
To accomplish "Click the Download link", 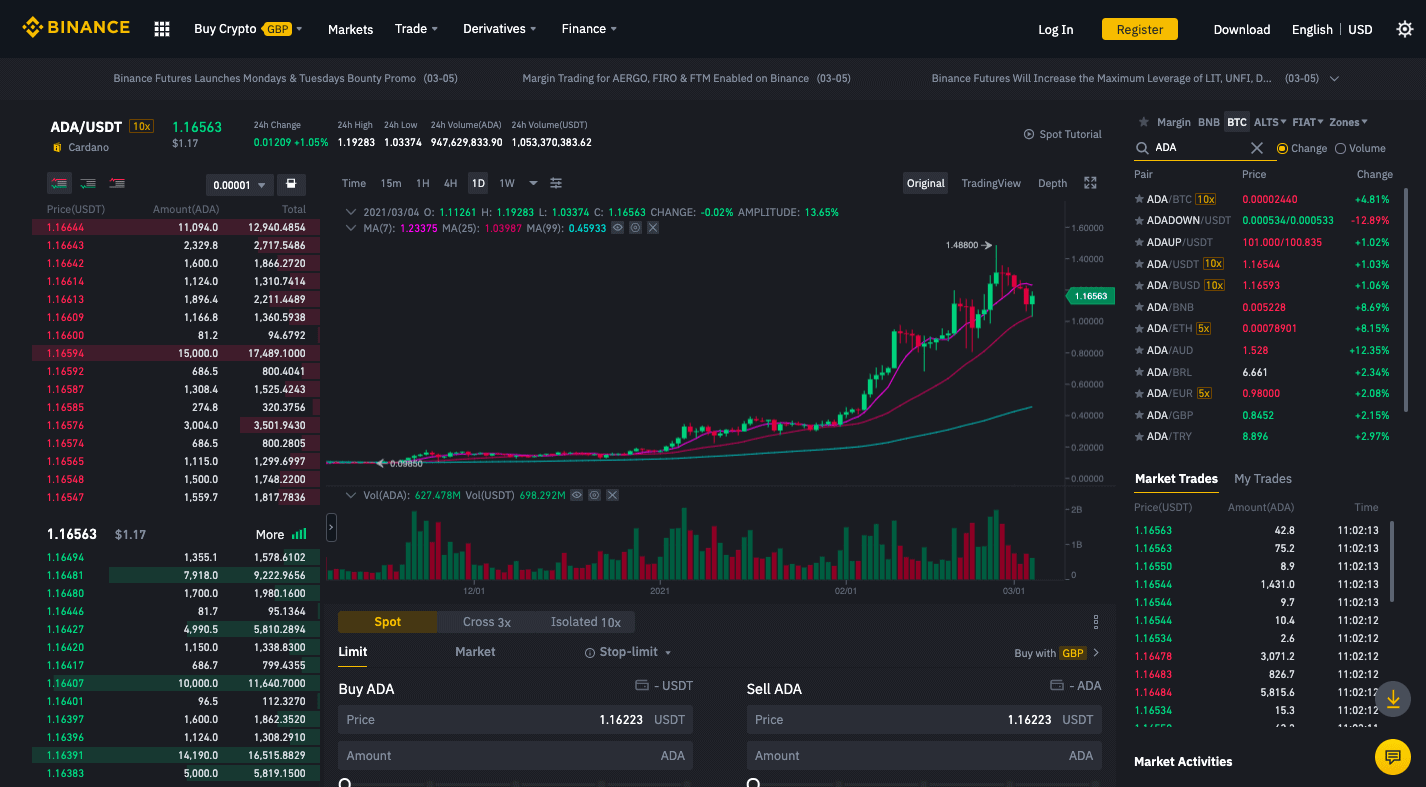I will pos(1242,29).
